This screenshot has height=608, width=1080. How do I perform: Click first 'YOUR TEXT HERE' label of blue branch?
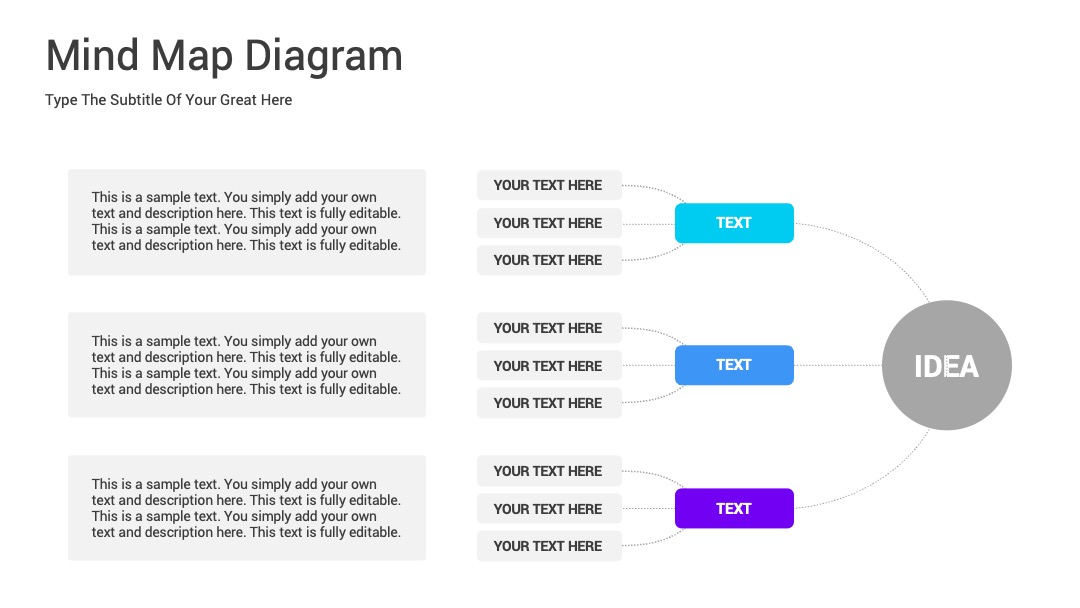click(549, 328)
